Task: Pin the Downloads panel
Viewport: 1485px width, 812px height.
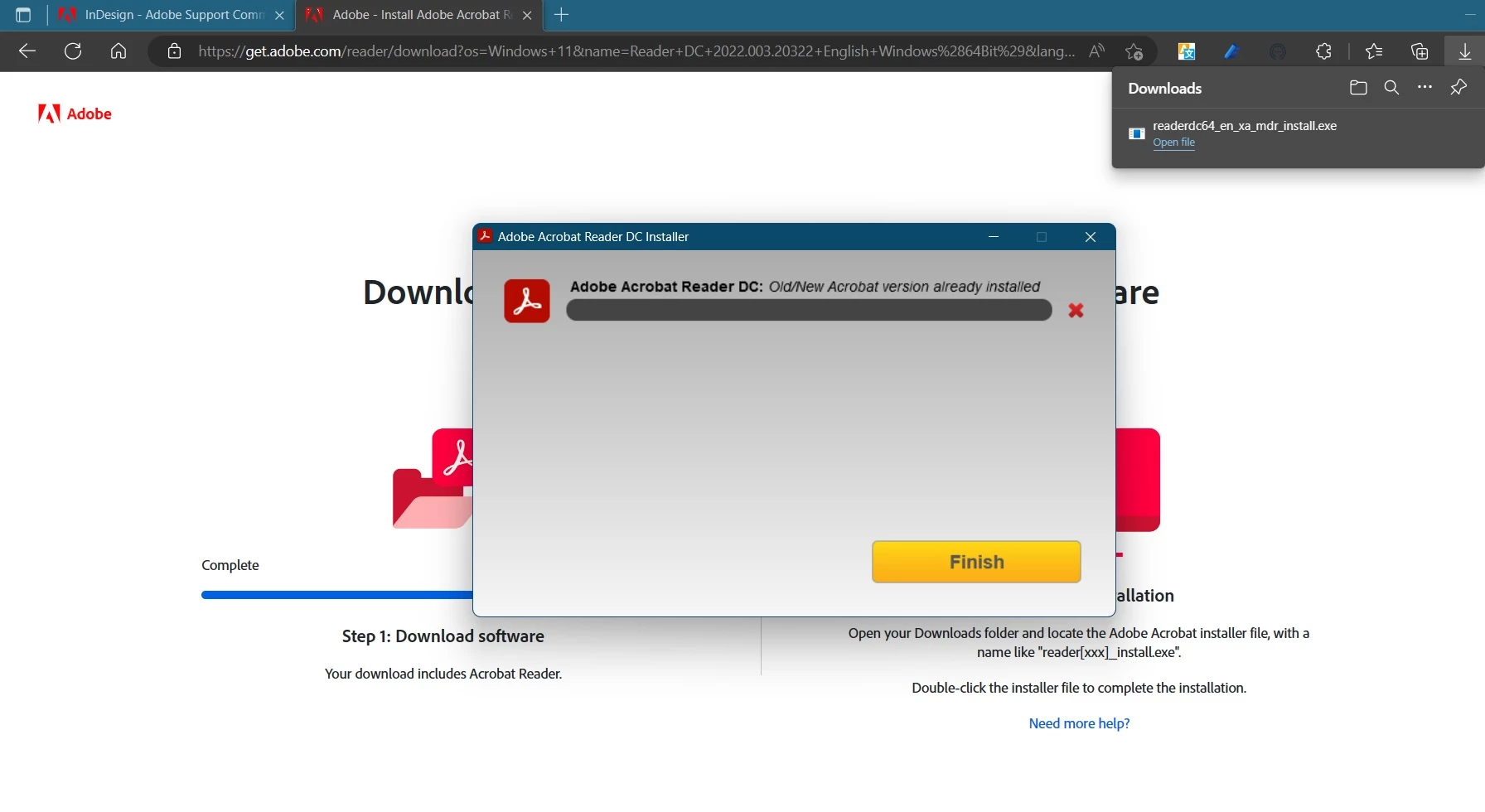Action: click(1458, 87)
